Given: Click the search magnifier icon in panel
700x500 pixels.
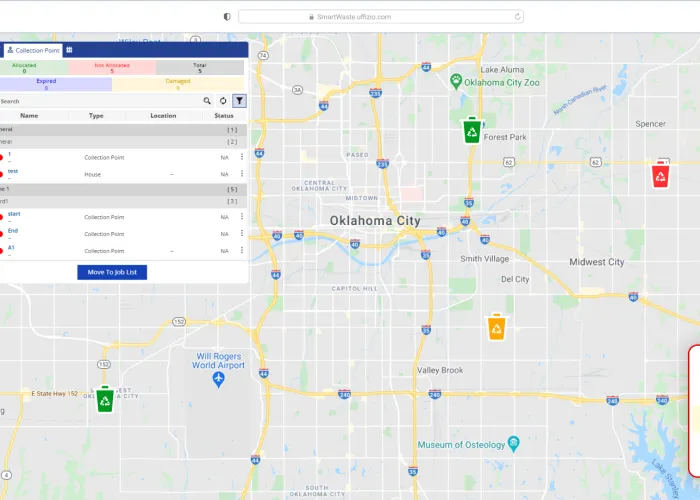Looking at the screenshot, I should point(207,101).
